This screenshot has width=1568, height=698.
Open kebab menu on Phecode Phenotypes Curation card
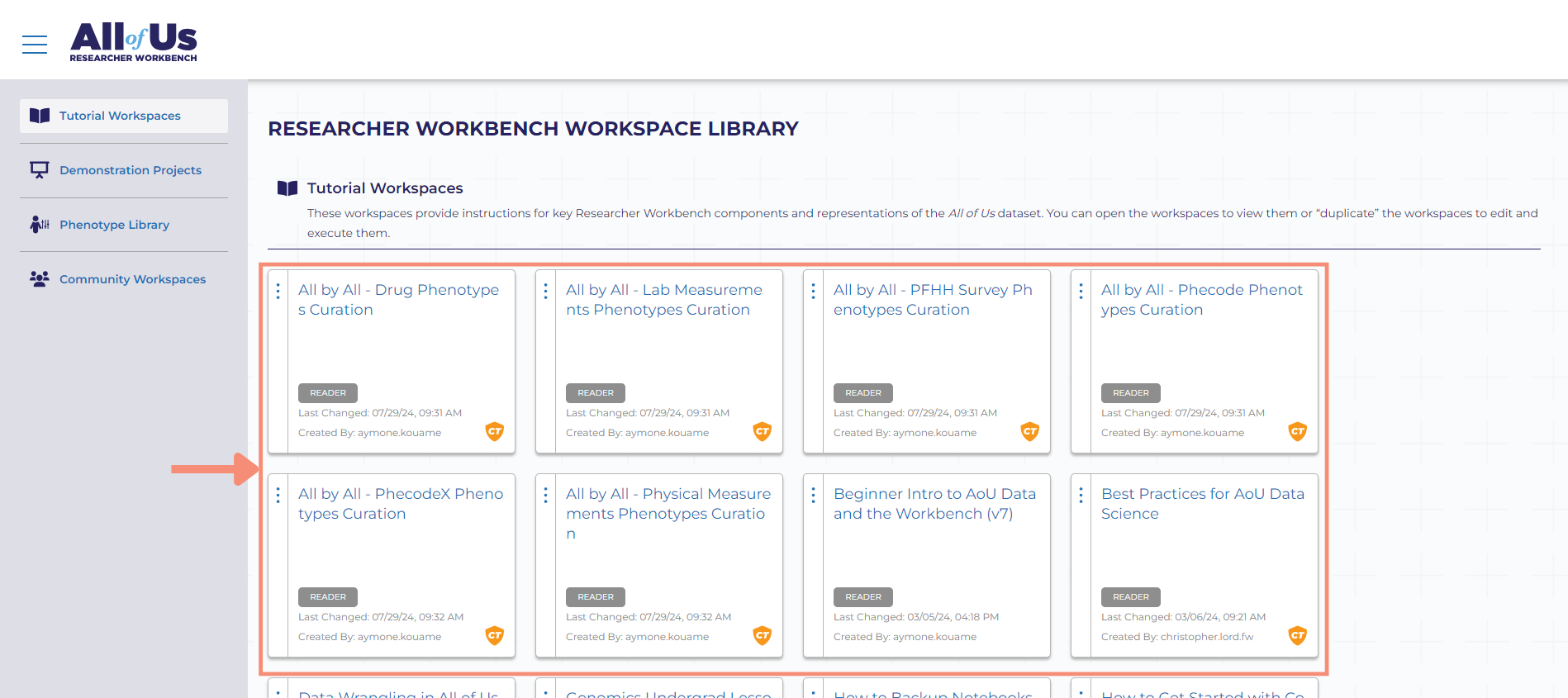[x=1081, y=291]
